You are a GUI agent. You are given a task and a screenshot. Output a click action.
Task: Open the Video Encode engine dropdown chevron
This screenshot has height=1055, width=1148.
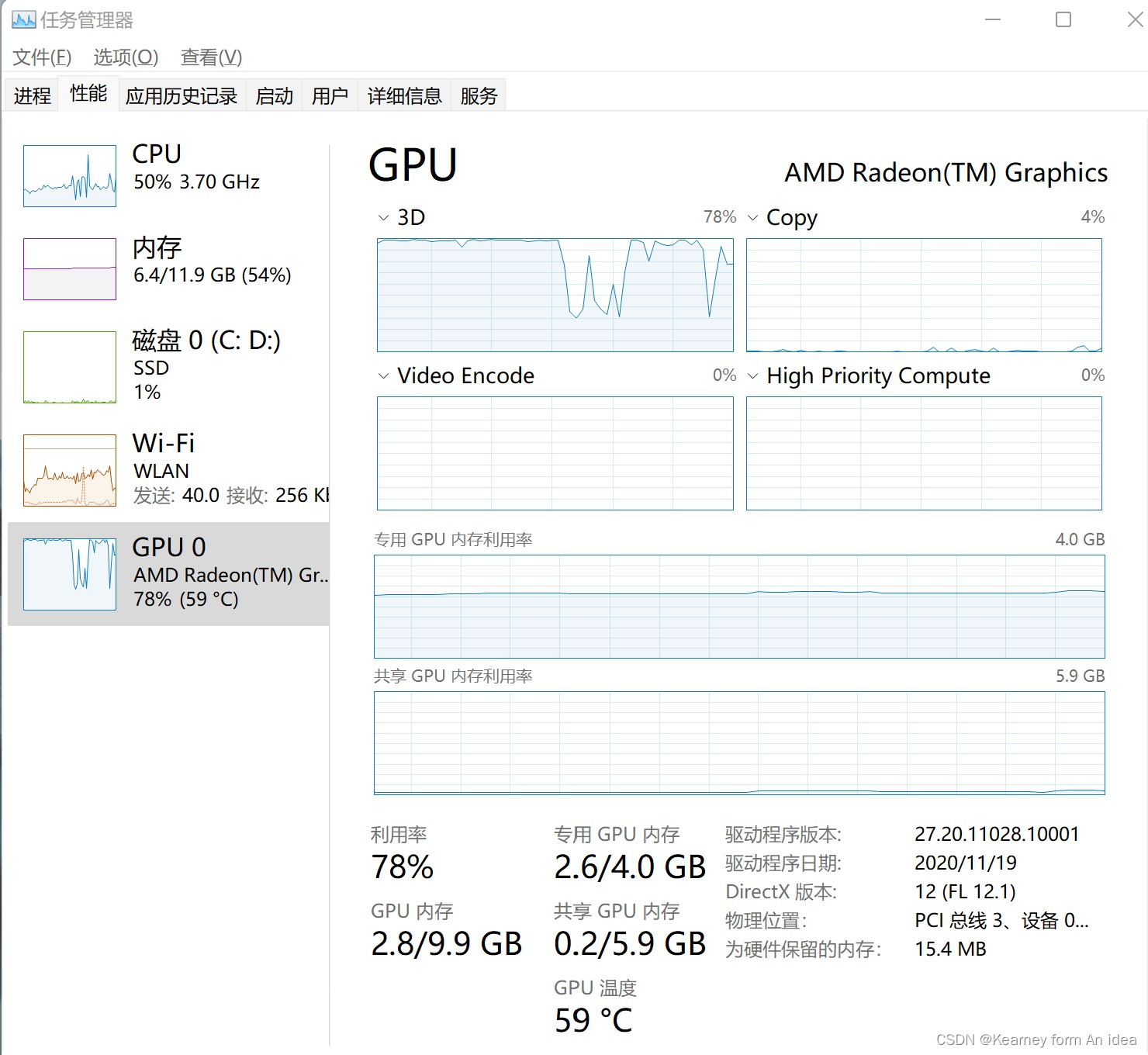coord(383,376)
